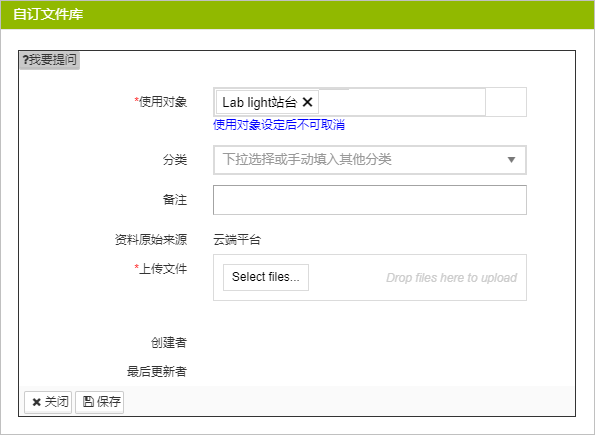Focus the 备注 text input

370,200
